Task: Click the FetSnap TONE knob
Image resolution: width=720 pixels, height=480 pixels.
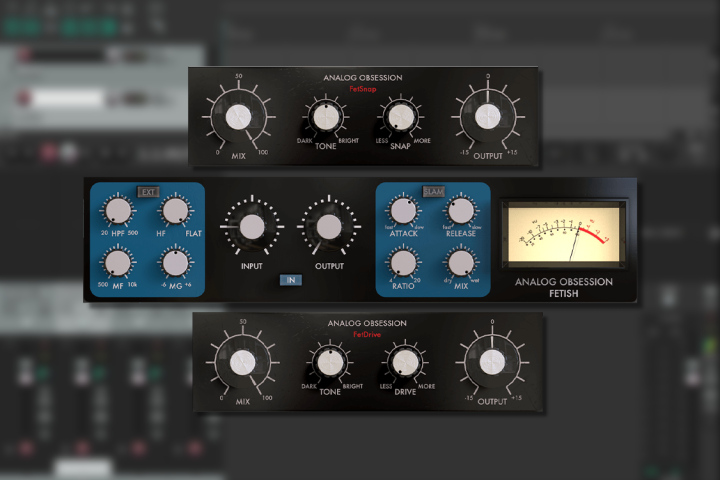Action: tap(323, 117)
